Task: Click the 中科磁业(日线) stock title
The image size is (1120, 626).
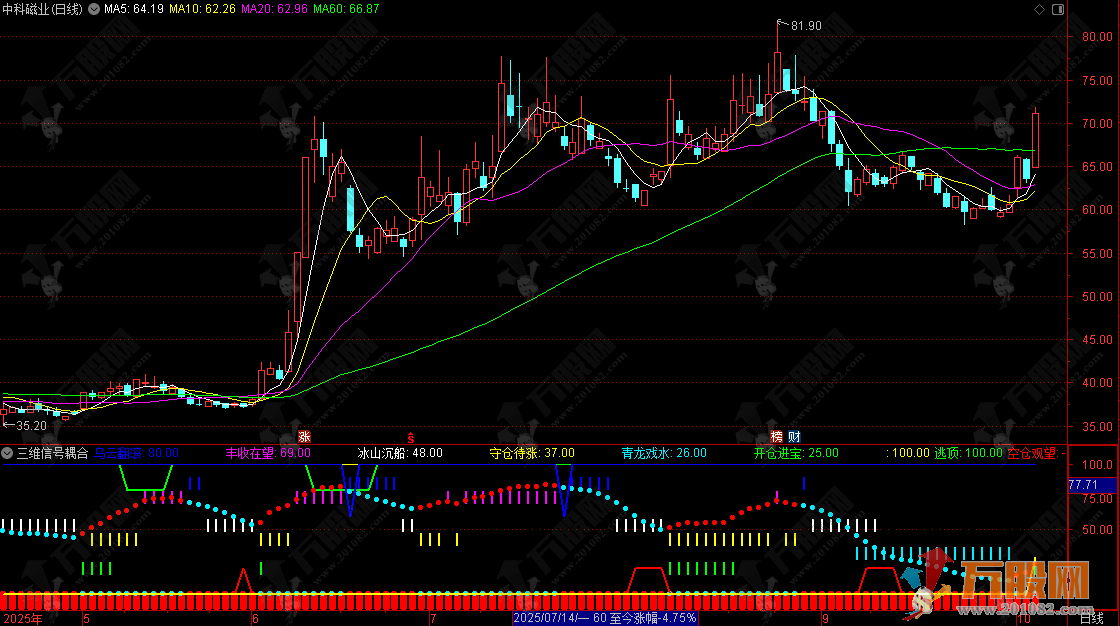Action: [x=42, y=9]
